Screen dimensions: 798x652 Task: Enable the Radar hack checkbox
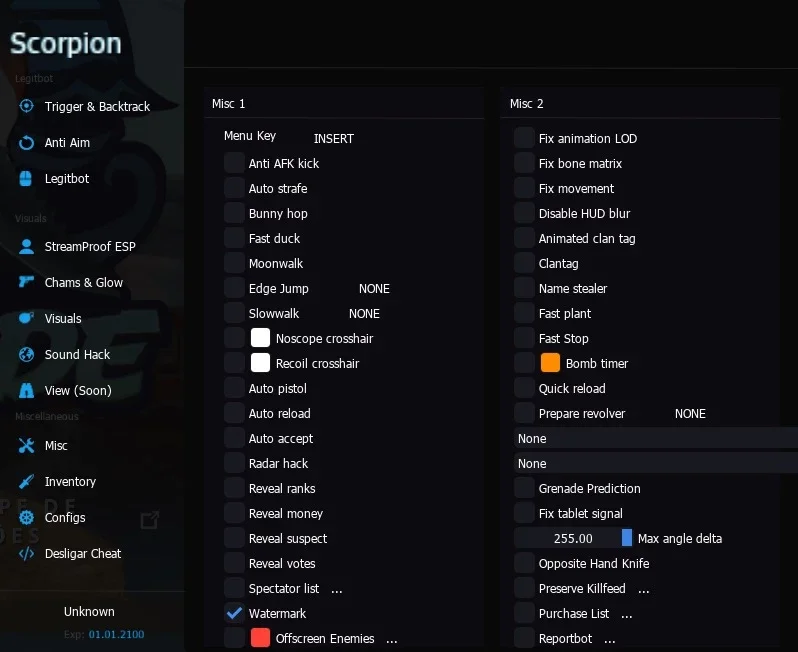pyautogui.click(x=234, y=463)
